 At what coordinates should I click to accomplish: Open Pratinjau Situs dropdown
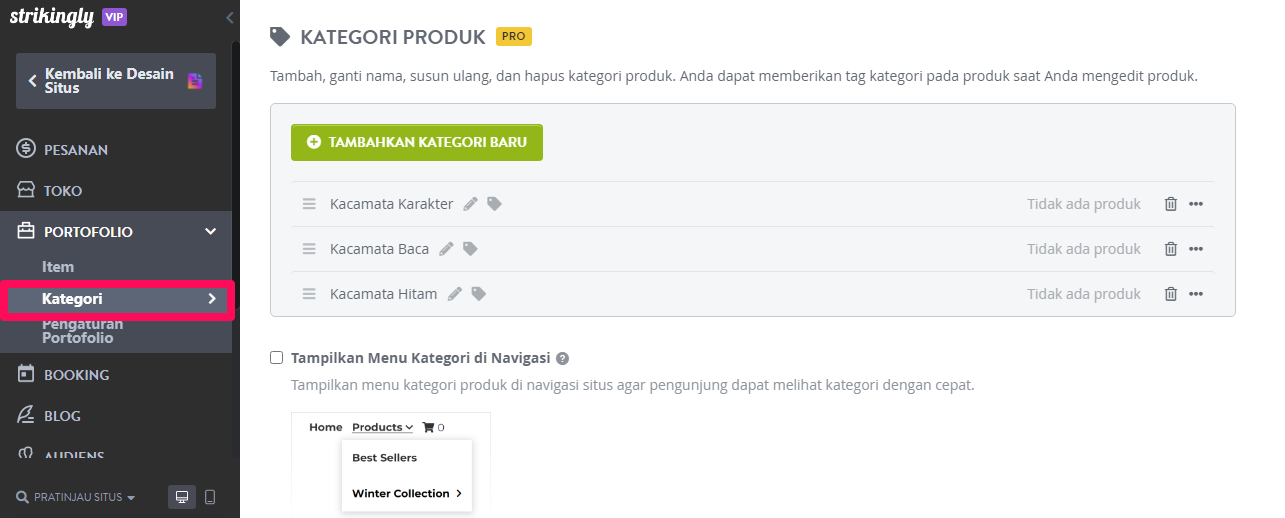[x=76, y=497]
